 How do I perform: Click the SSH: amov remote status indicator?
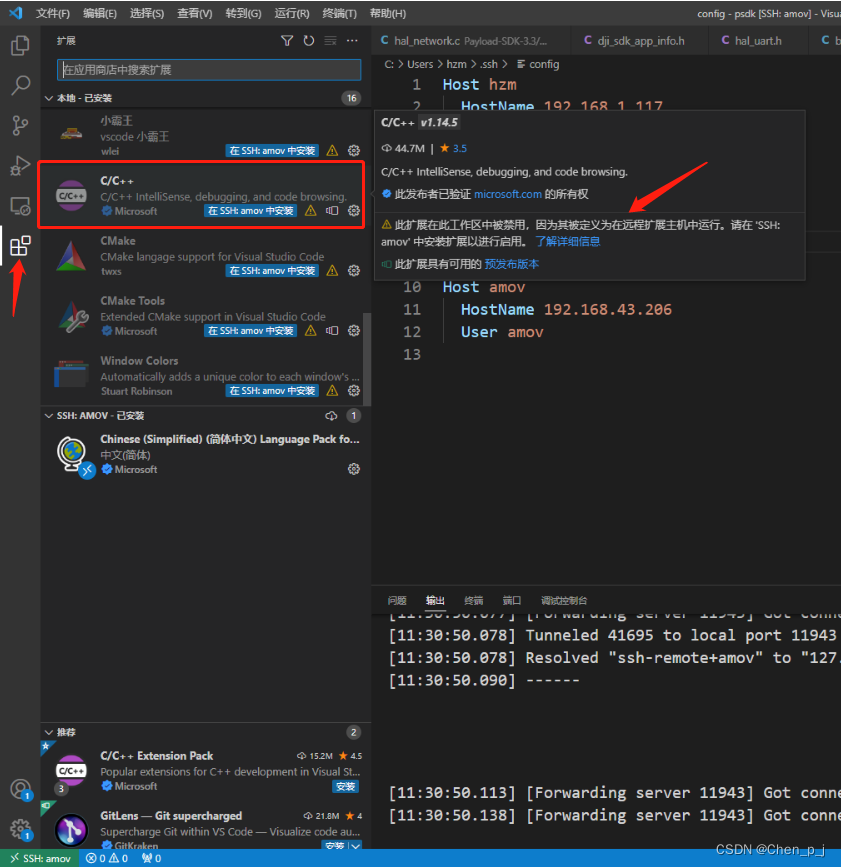point(41,858)
